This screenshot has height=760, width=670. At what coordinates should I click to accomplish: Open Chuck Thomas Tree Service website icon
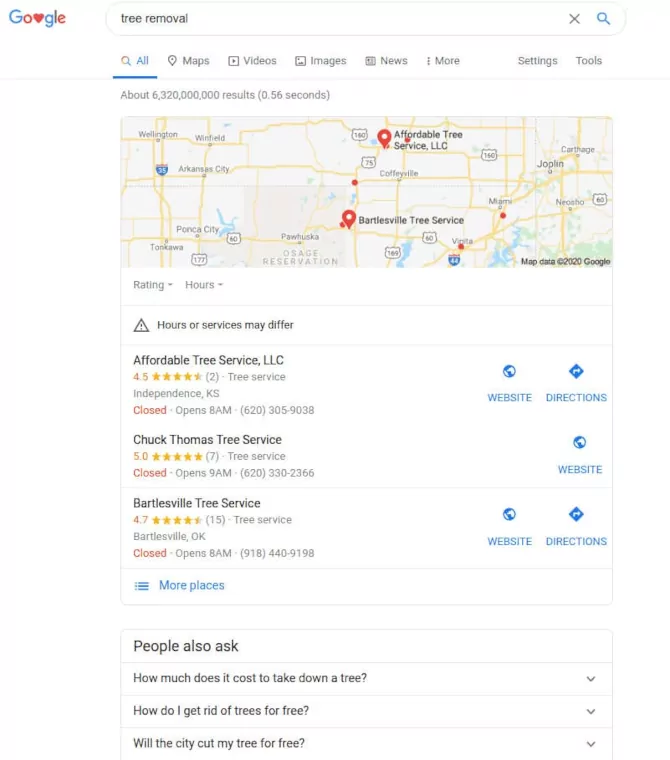[579, 443]
